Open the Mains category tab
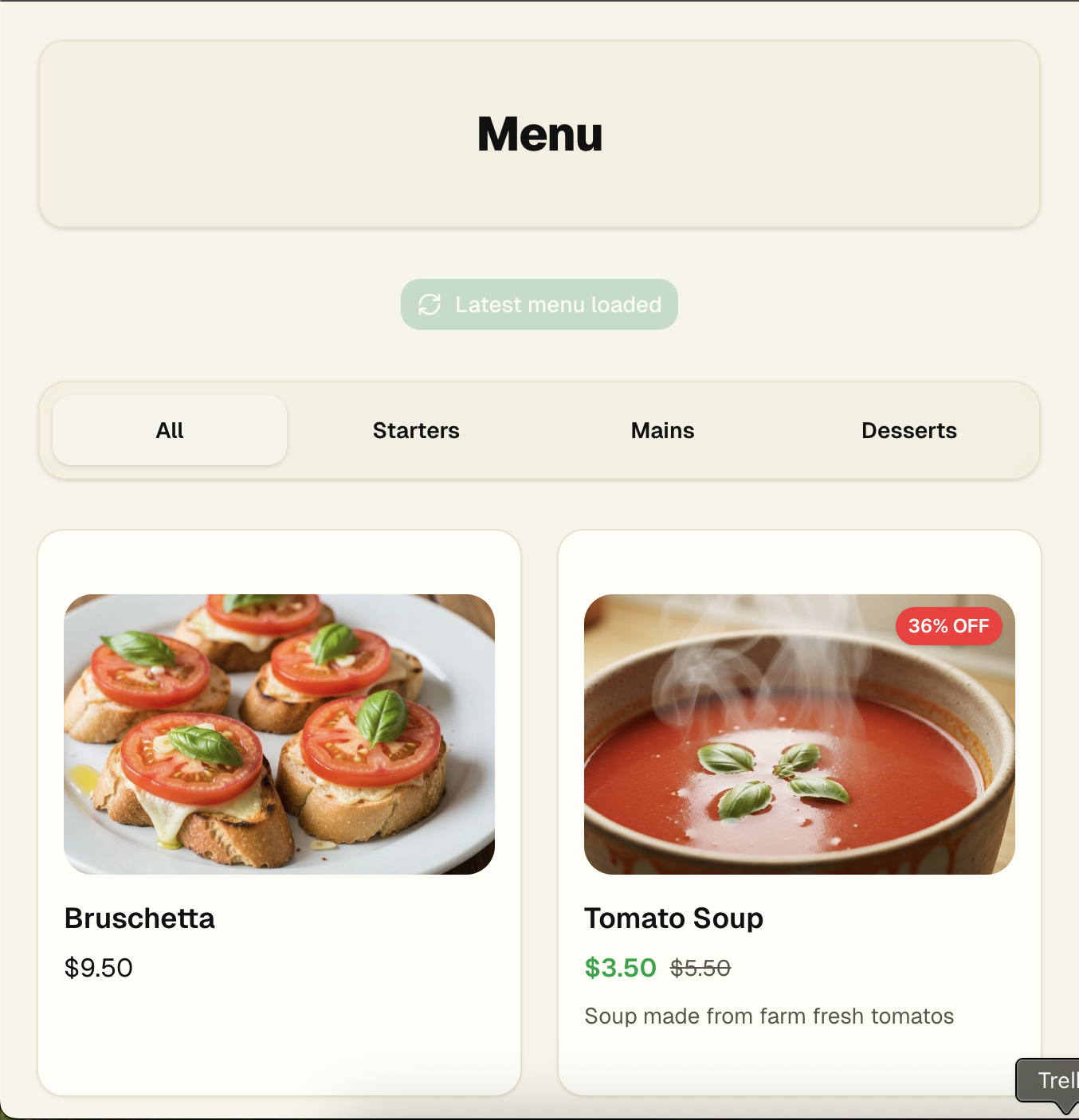The width and height of the screenshot is (1079, 1120). point(662,430)
